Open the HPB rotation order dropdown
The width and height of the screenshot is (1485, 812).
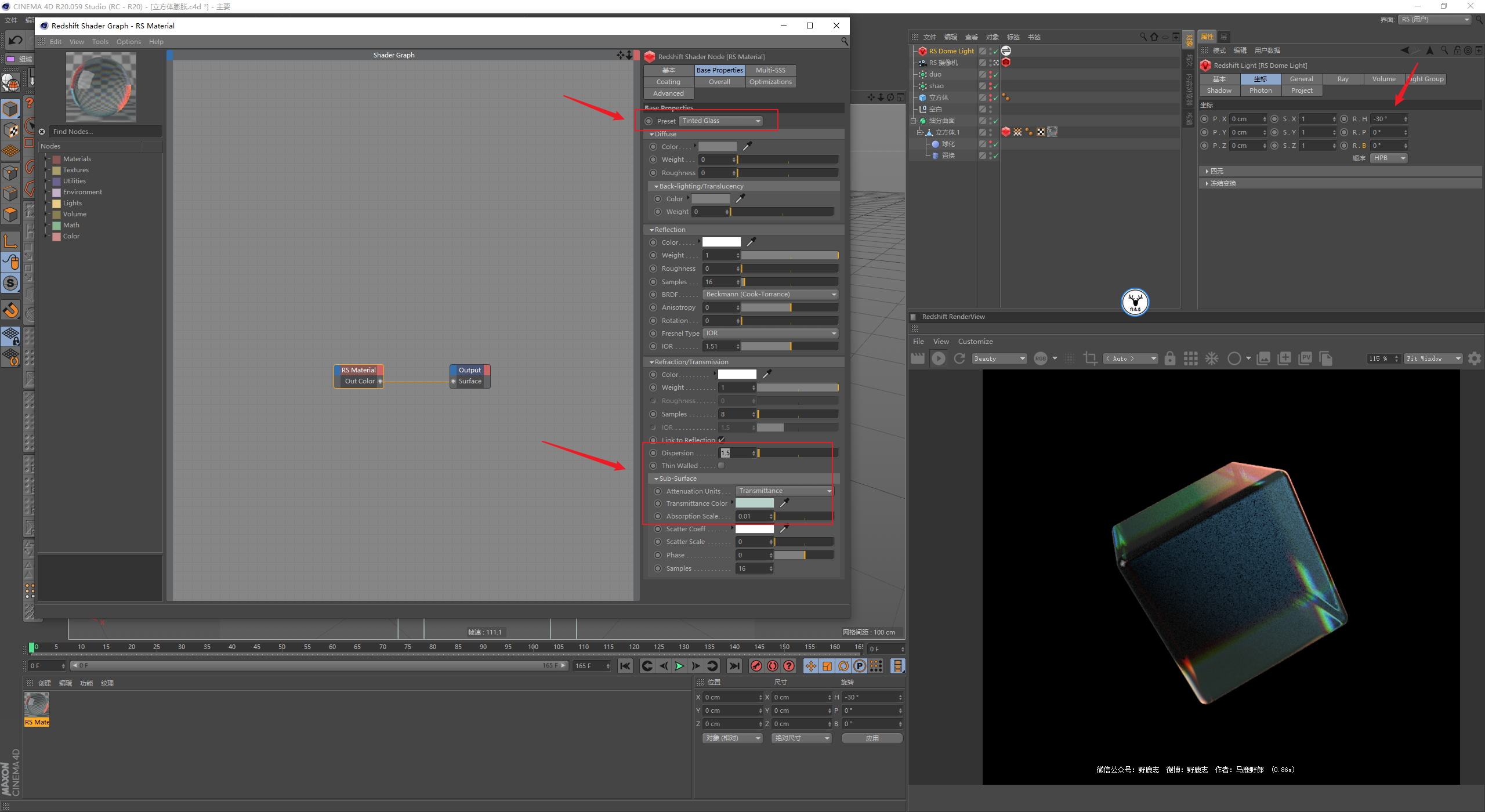pyautogui.click(x=1389, y=158)
